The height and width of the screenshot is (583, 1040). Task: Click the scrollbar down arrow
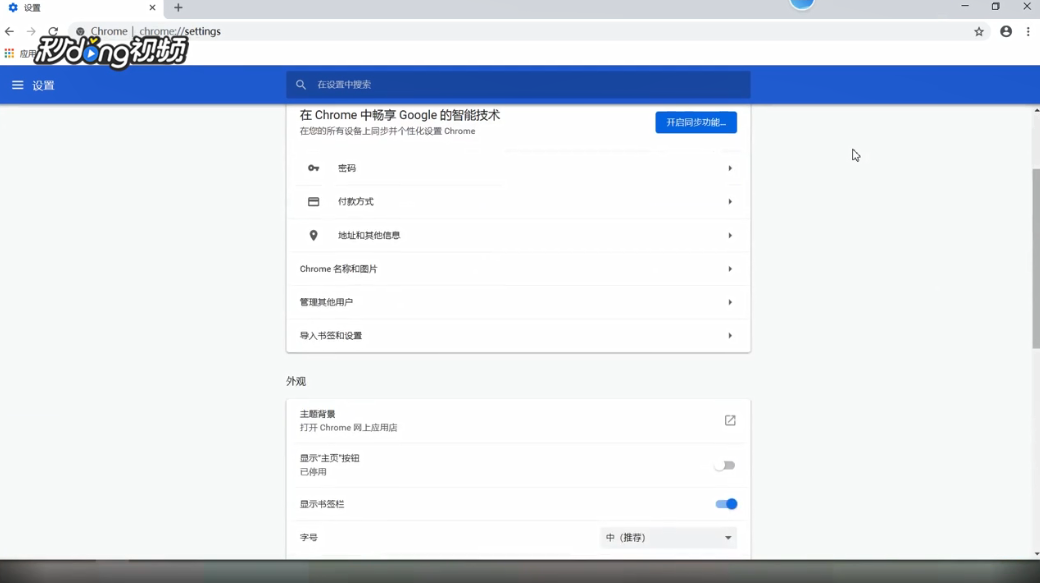[x=1036, y=554]
